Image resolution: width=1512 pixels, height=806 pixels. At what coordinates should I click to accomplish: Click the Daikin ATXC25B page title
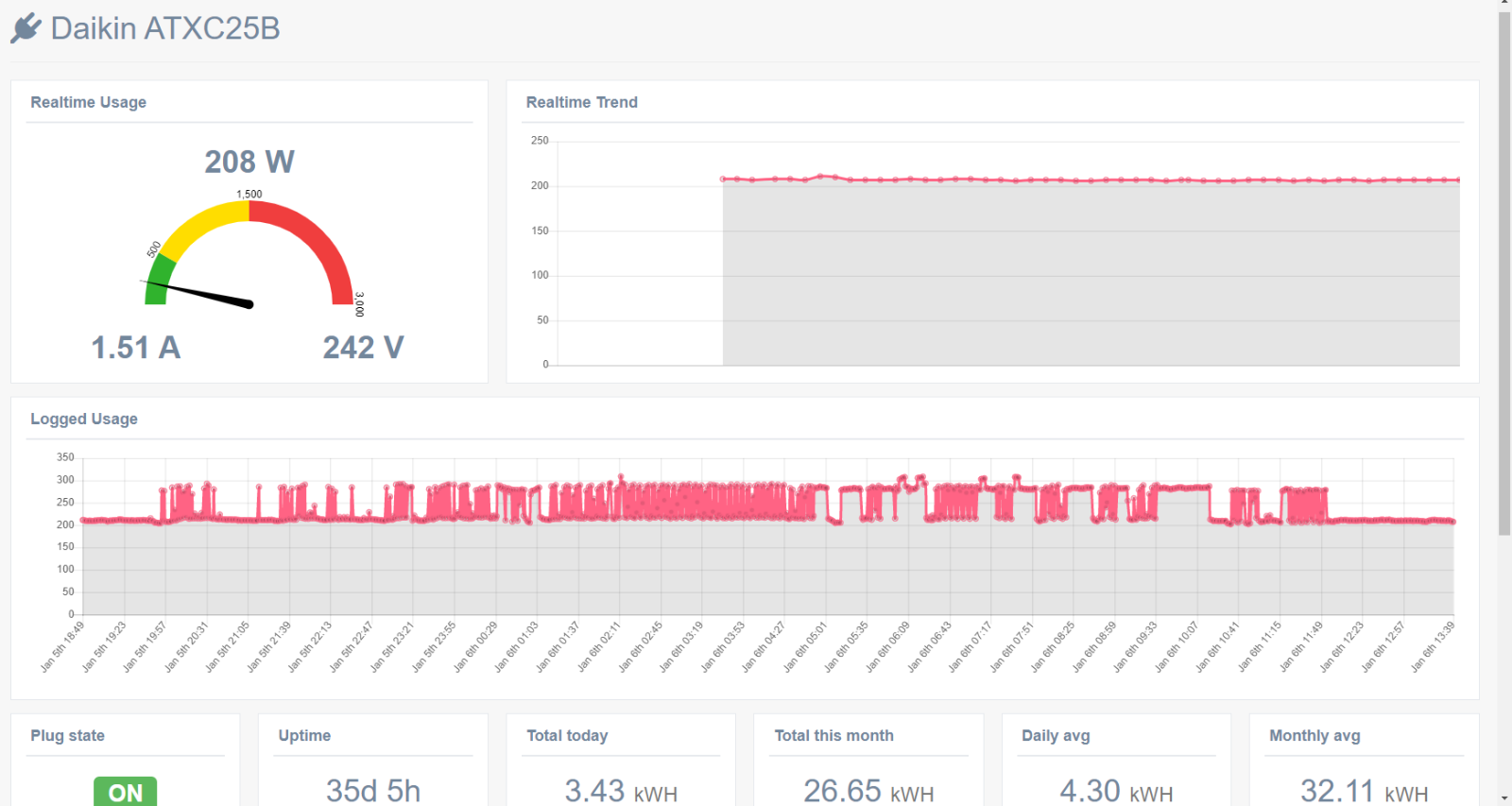165,28
